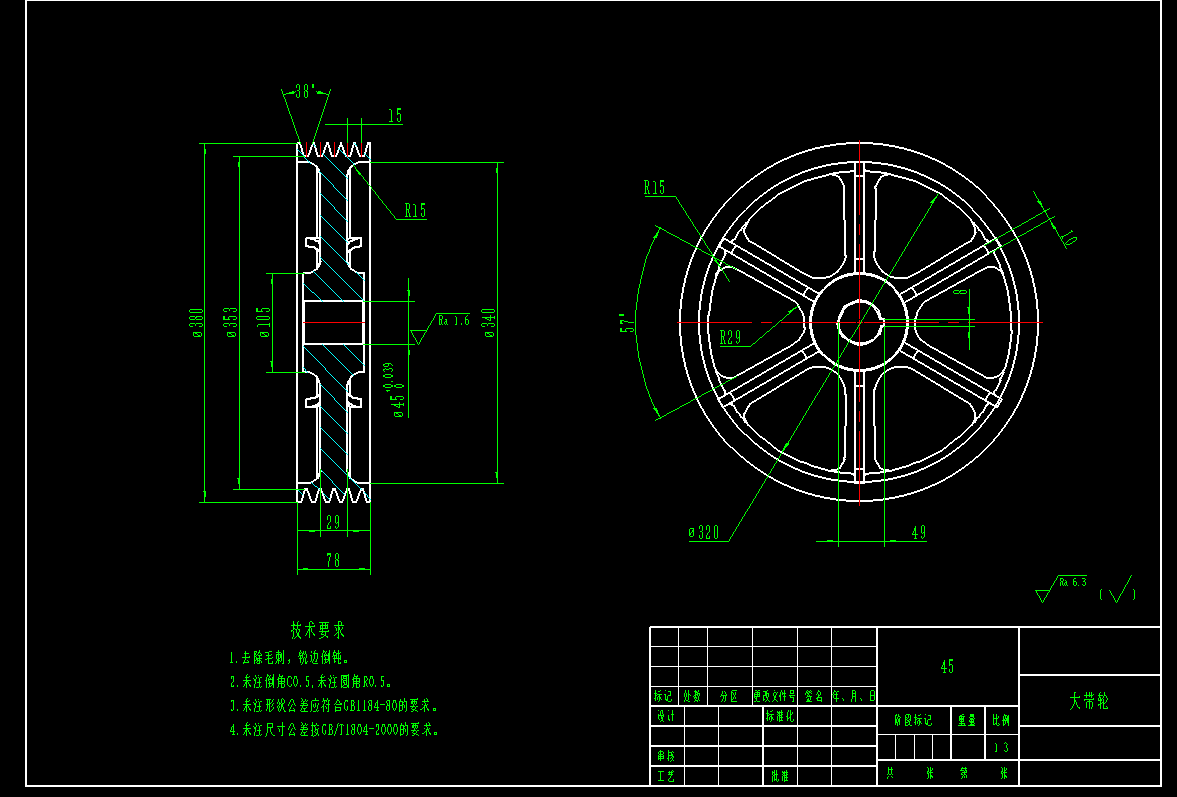1177x797 pixels.
Task: Select the 78 overall width dimension
Action: coord(333,561)
